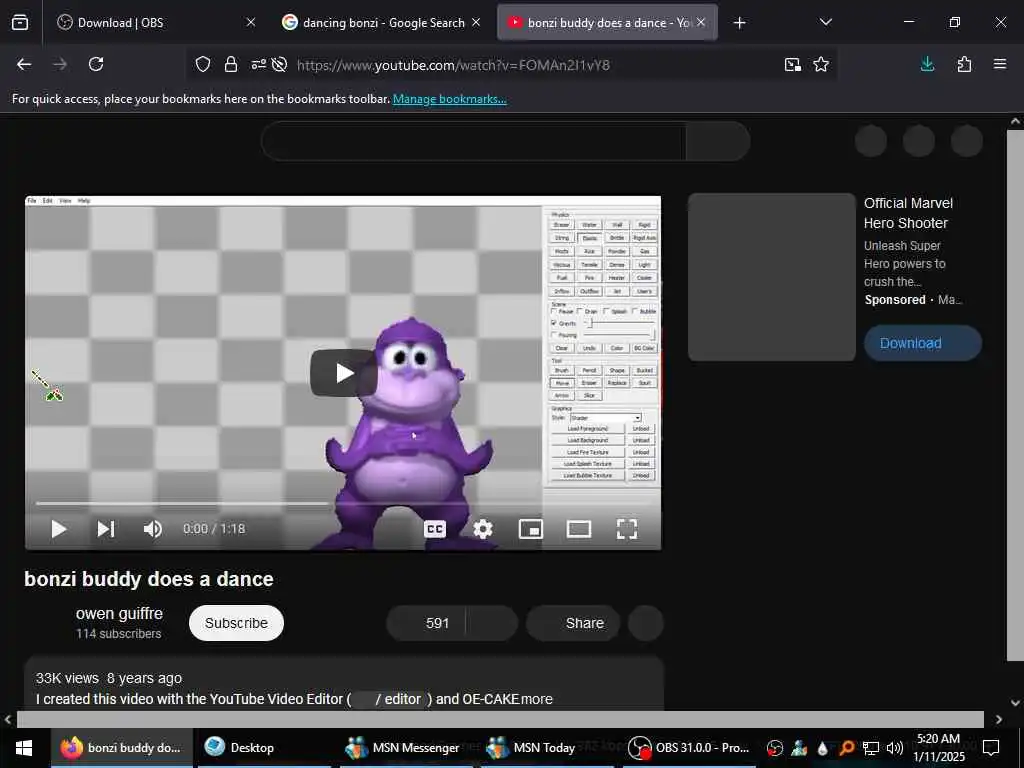Toggle theater mode in the player
The width and height of the screenshot is (1024, 768).
579,529
